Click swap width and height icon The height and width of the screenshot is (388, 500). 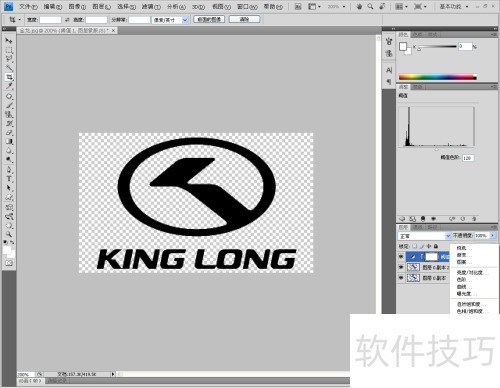[67, 20]
